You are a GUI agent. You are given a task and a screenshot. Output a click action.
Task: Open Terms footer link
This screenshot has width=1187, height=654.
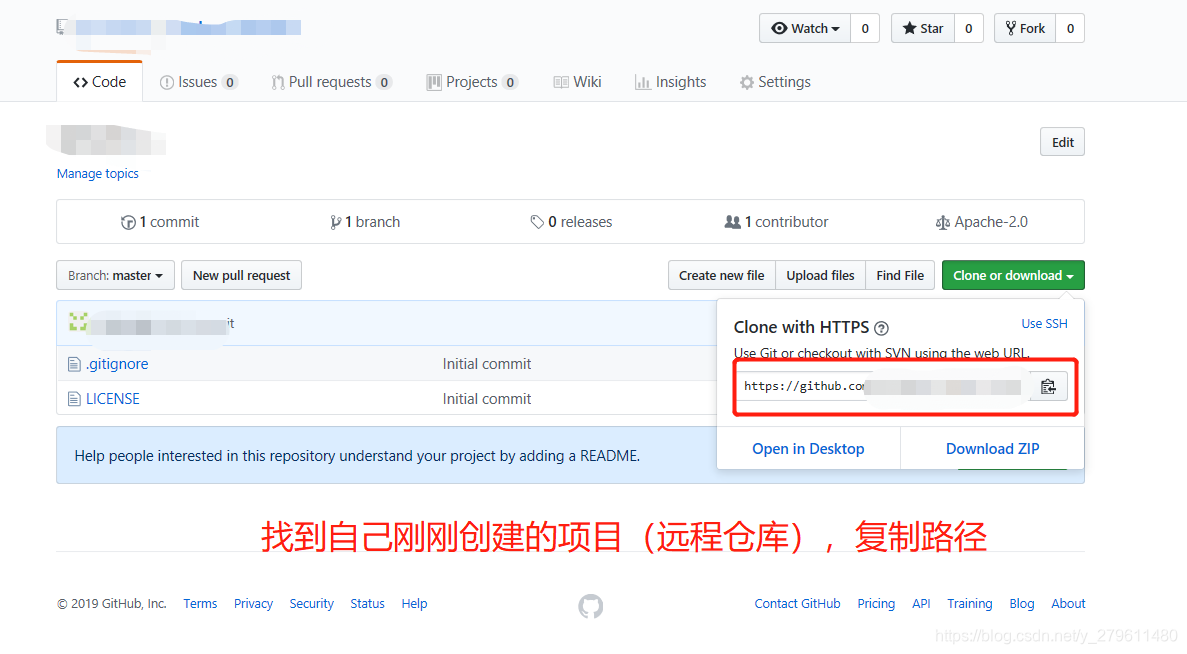(x=200, y=603)
